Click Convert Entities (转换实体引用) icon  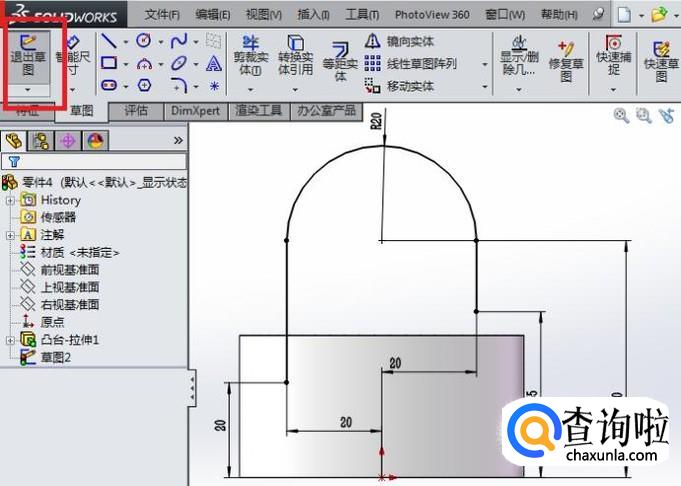pyautogui.click(x=295, y=57)
